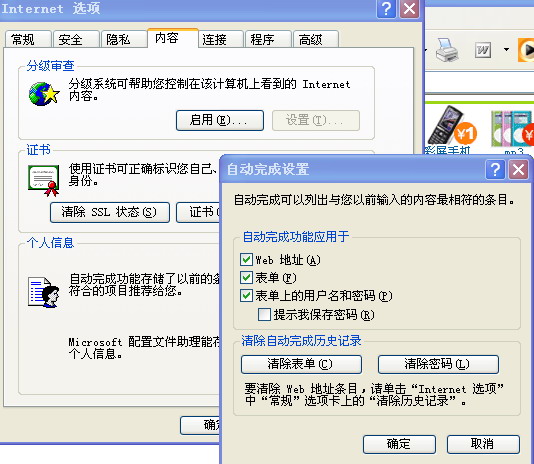Screen dimensions: 534x464
Task: Click the mp3 player product image
Action: 512,129
